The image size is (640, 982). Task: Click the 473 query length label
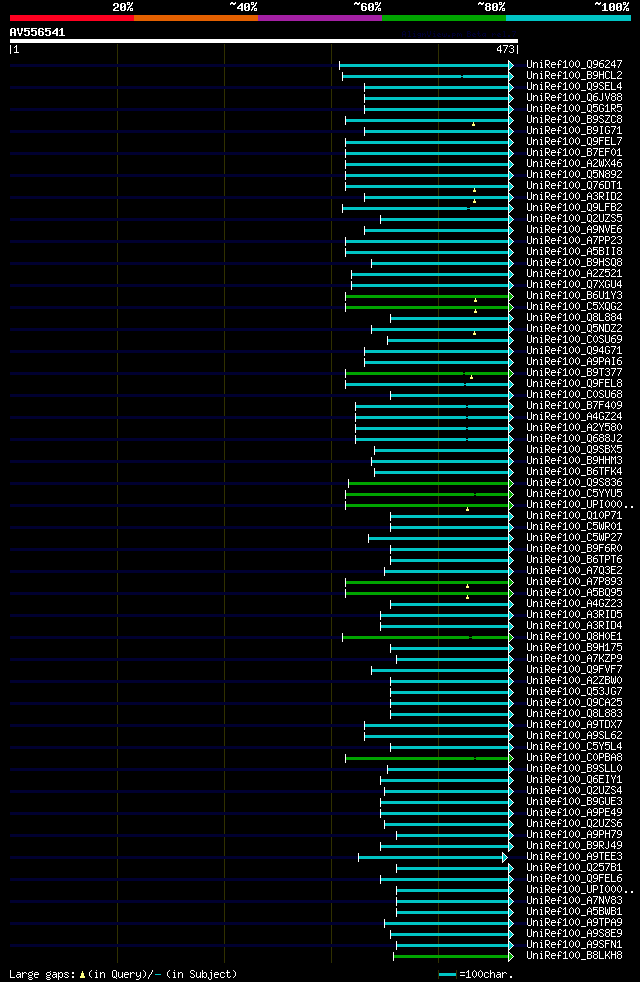point(505,49)
